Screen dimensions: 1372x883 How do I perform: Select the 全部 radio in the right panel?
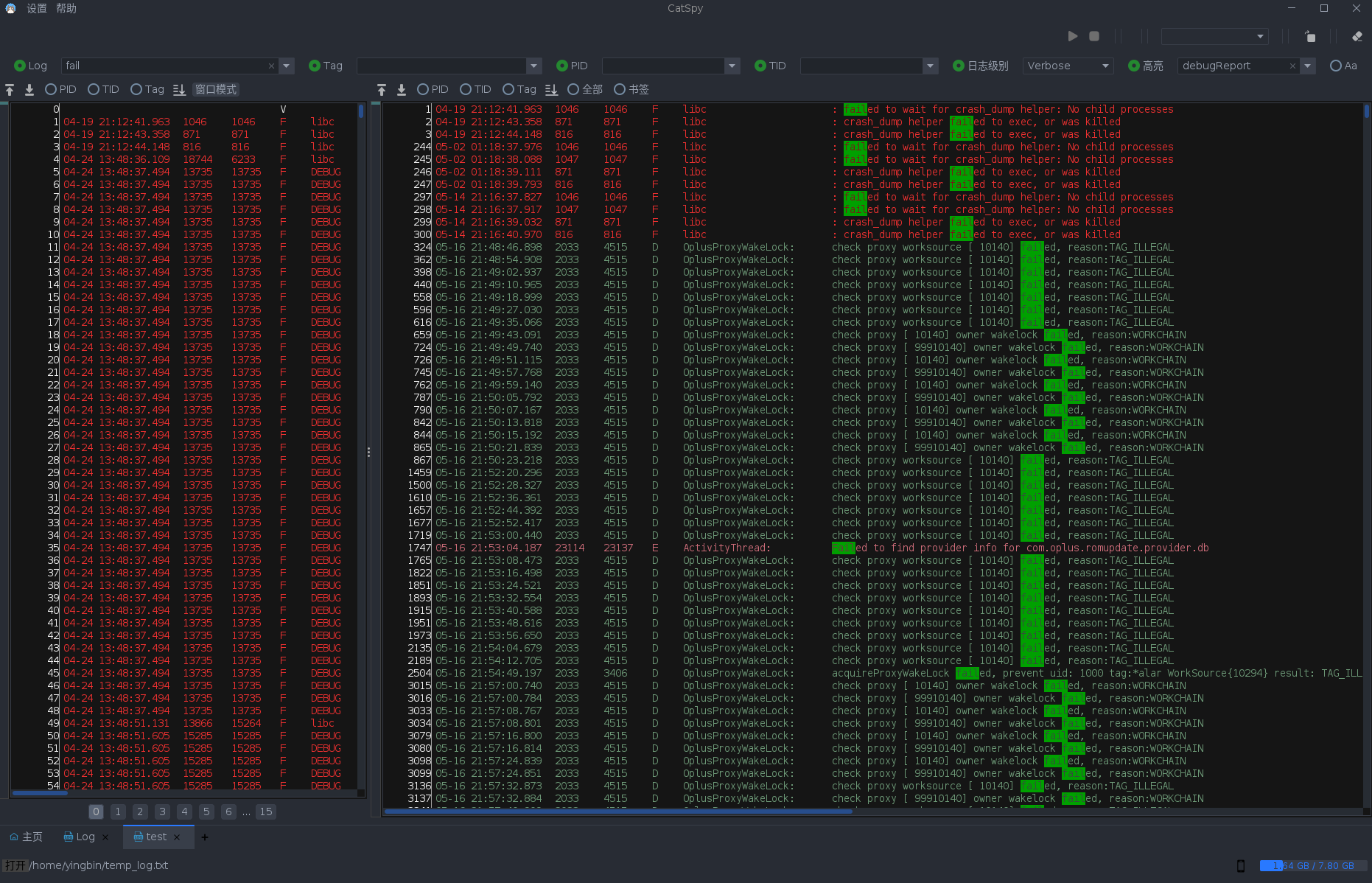[585, 89]
